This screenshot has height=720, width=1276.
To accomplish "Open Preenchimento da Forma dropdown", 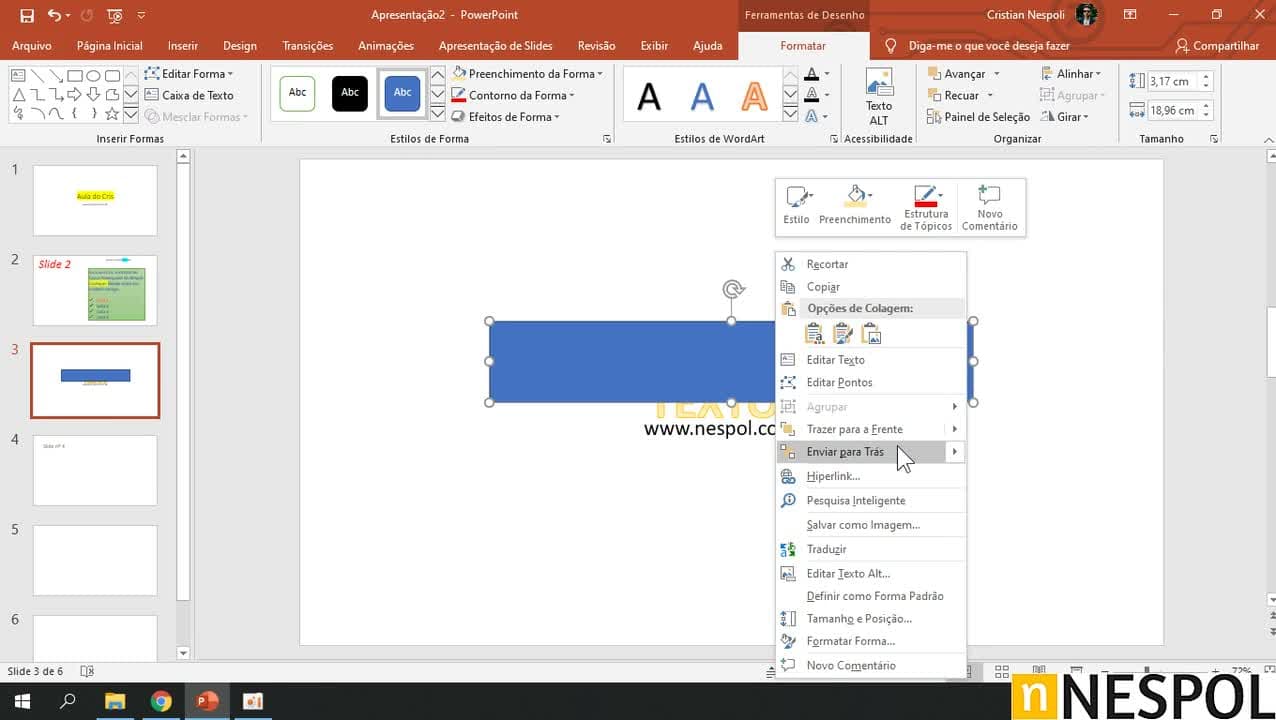I will (x=527, y=74).
